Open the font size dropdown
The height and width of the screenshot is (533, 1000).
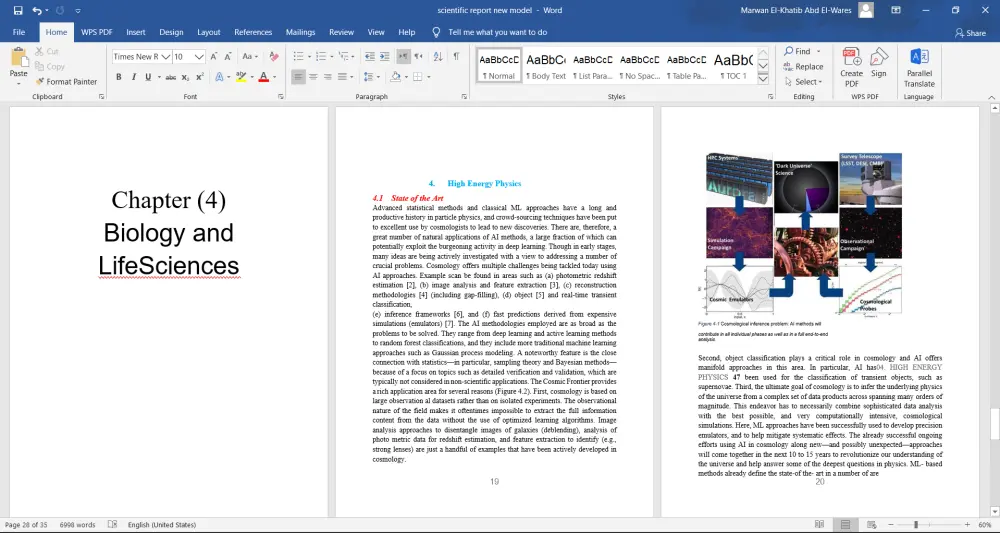(199, 57)
